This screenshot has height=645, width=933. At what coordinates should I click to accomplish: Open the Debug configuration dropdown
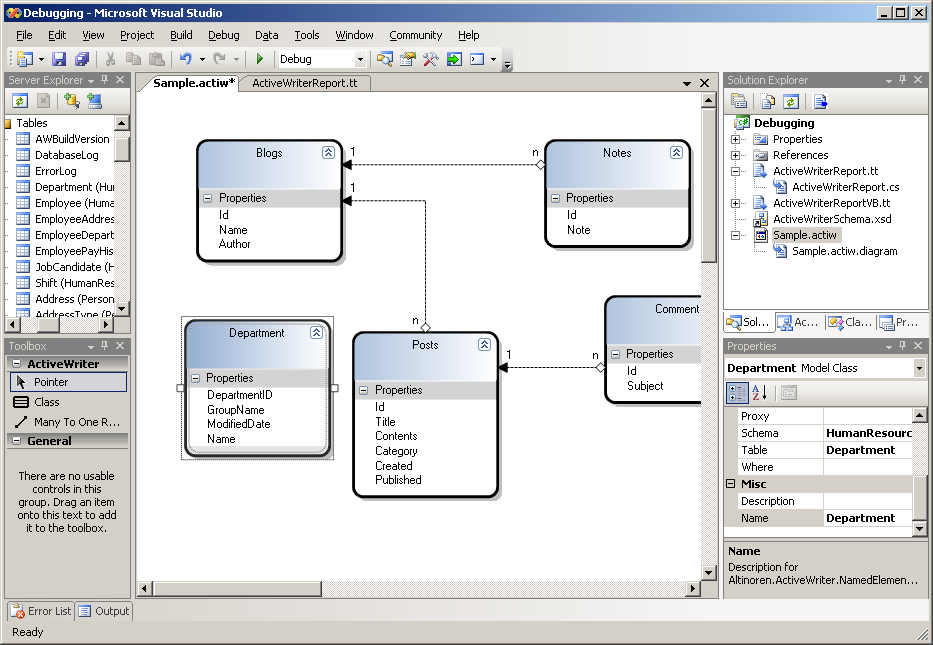point(359,59)
